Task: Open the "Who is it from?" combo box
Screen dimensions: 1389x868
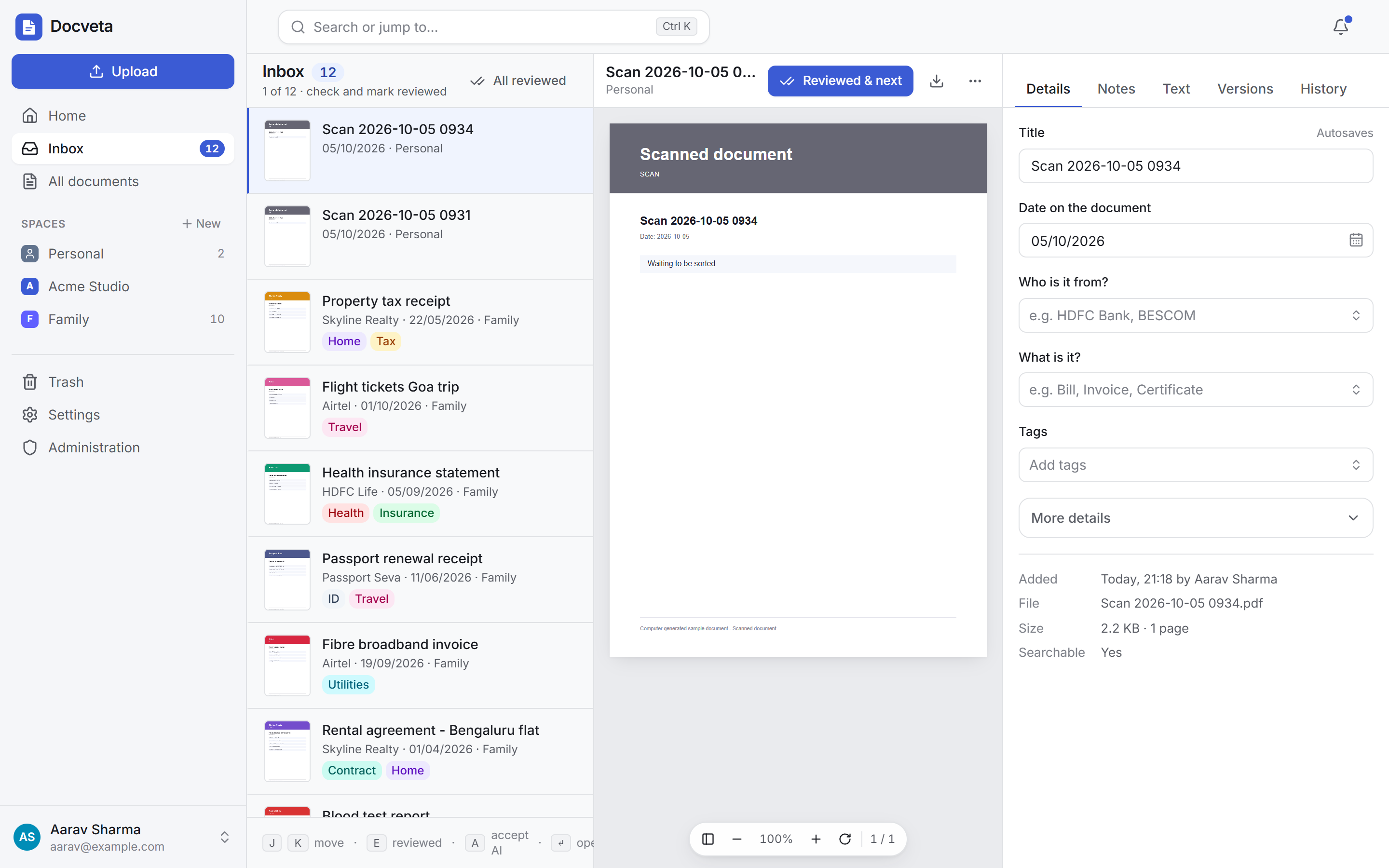Action: click(x=1196, y=315)
